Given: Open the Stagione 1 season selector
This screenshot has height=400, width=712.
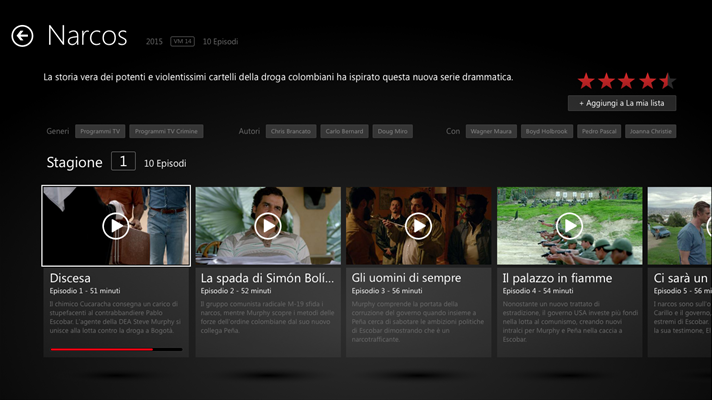Looking at the screenshot, I should [x=123, y=161].
